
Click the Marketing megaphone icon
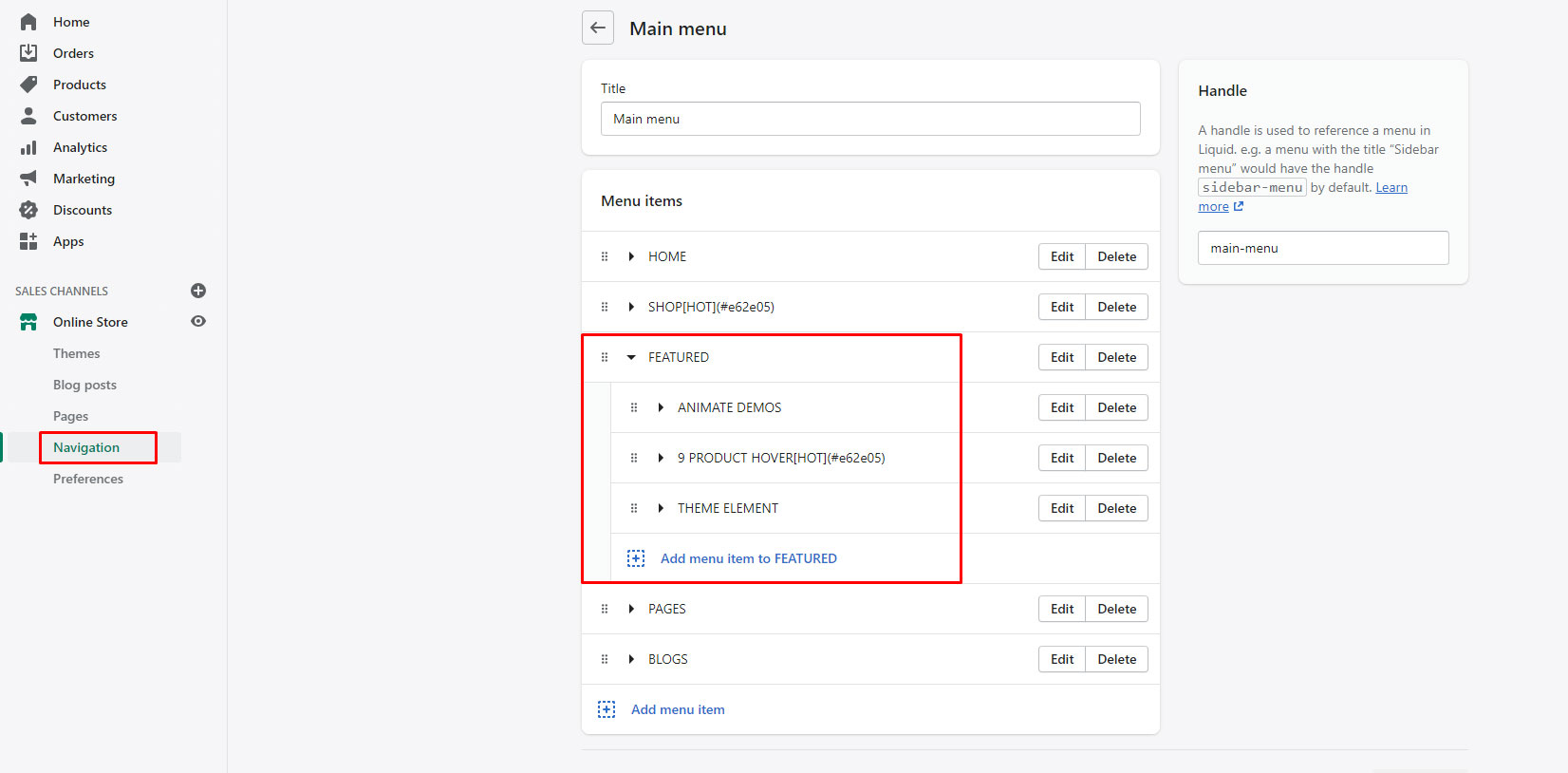click(x=28, y=179)
